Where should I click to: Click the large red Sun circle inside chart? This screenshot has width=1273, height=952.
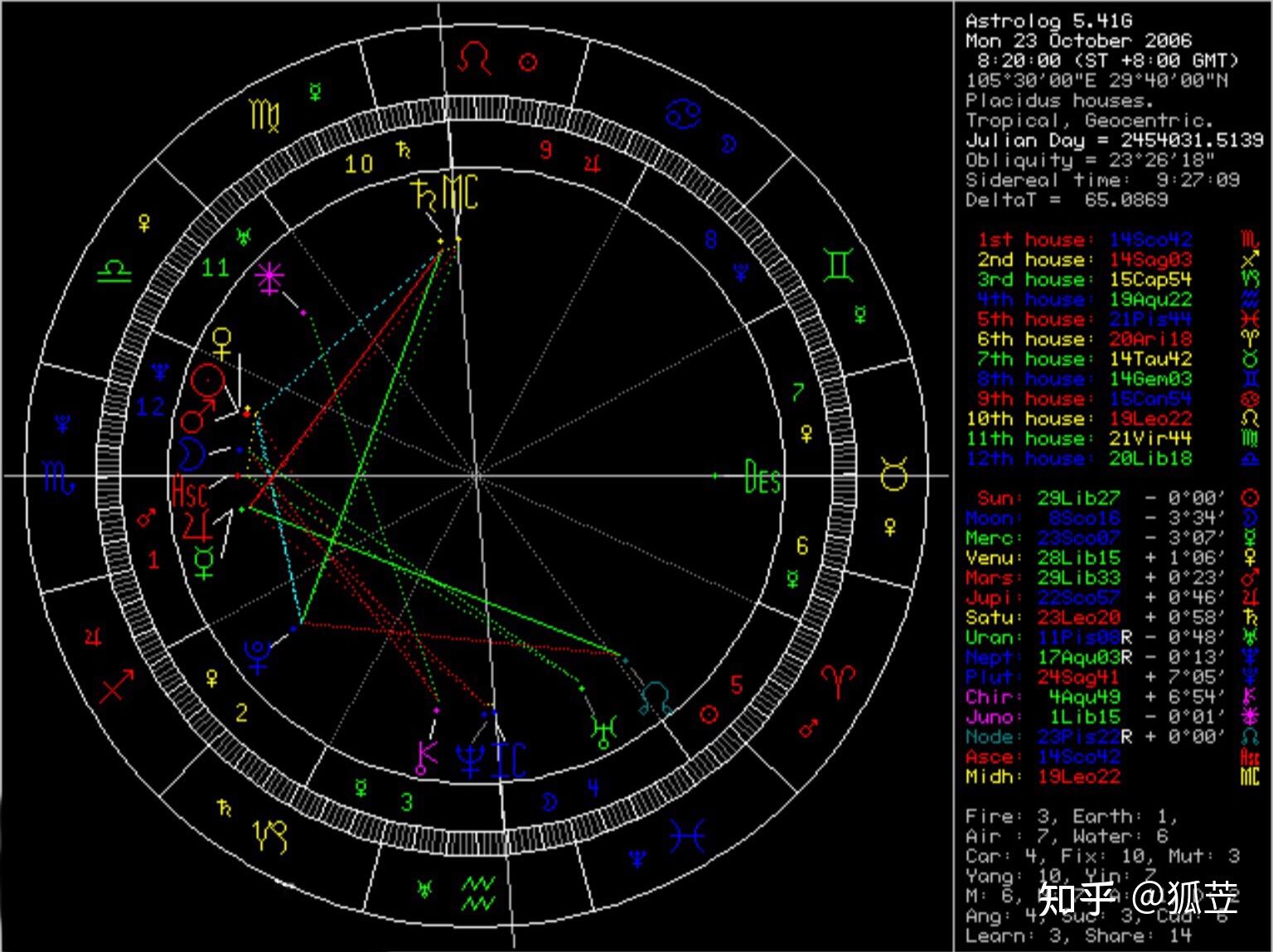207,382
